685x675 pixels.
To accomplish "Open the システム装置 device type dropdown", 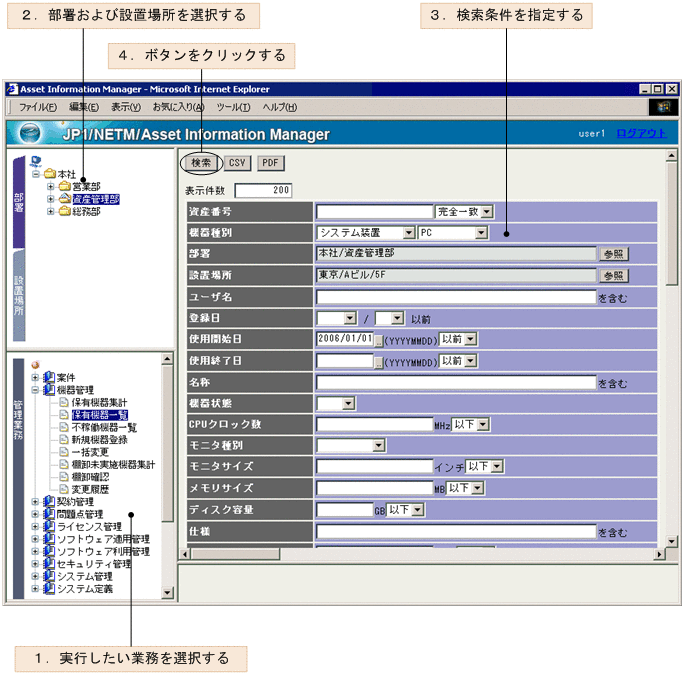I will pyautogui.click(x=363, y=233).
